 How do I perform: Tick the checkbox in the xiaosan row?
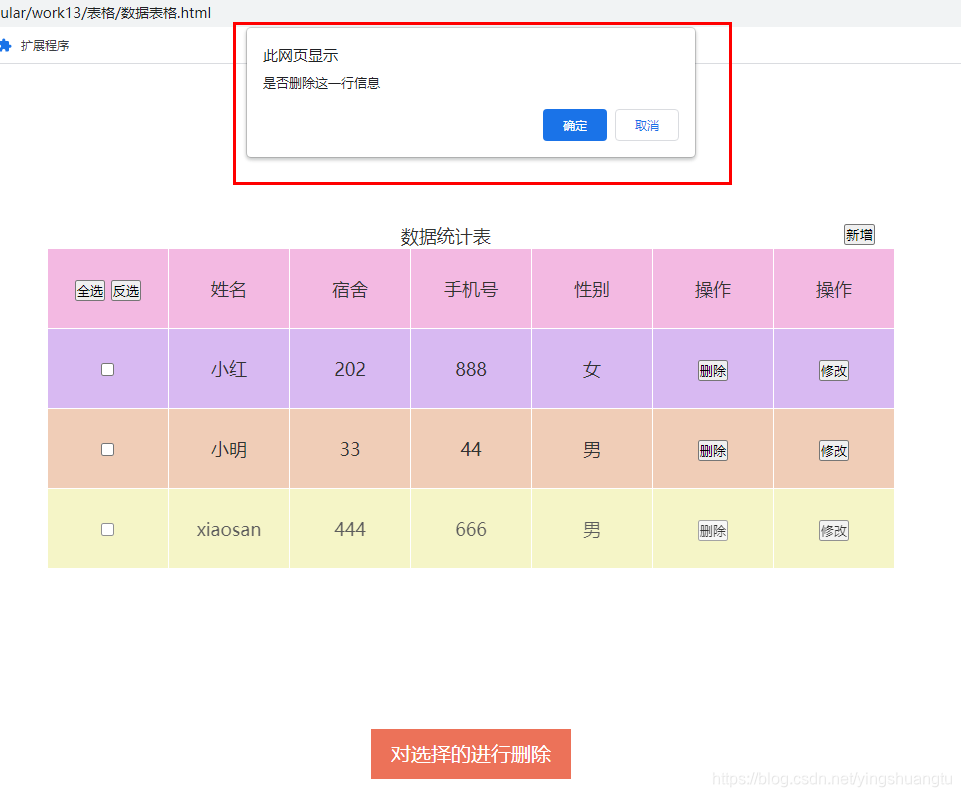[107, 529]
